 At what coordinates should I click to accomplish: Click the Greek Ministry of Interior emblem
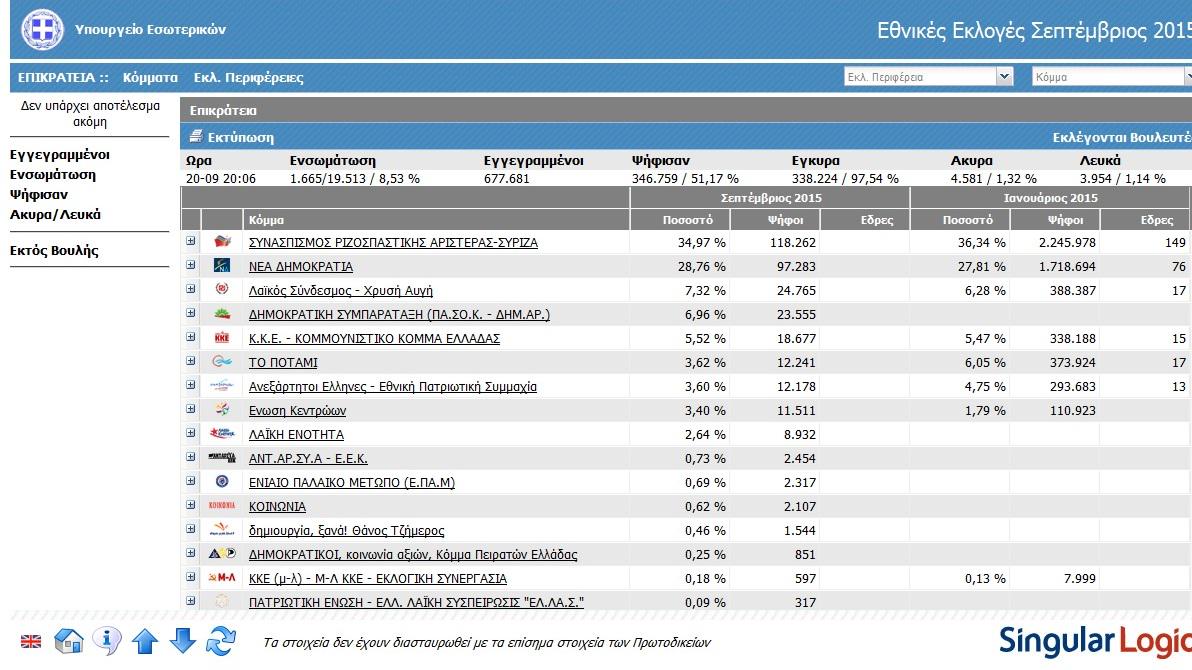43,30
